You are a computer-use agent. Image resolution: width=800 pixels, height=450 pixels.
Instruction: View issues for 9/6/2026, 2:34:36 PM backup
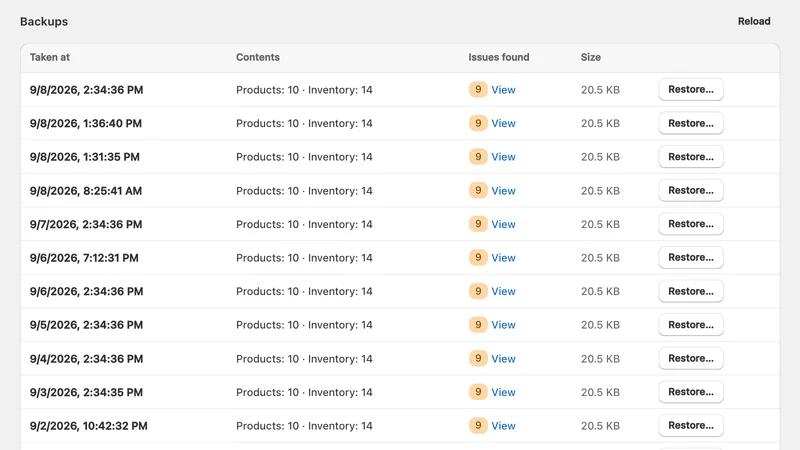tap(503, 291)
